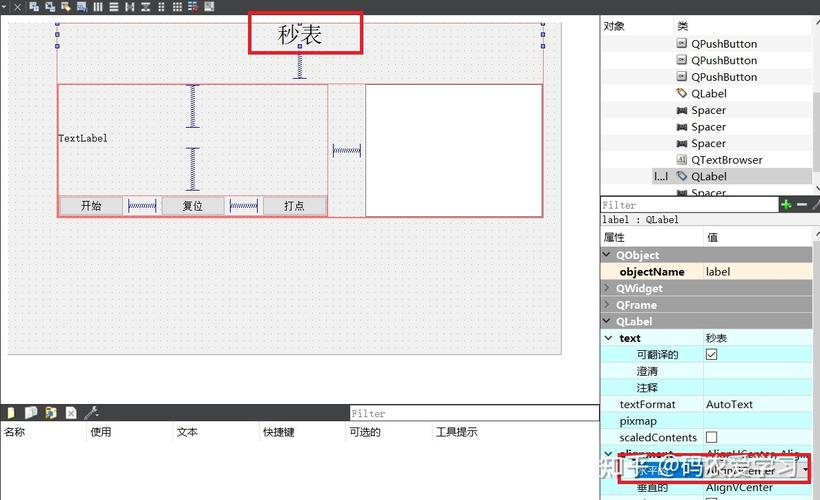Click the AlignVCenter value

pyautogui.click(x=739, y=487)
